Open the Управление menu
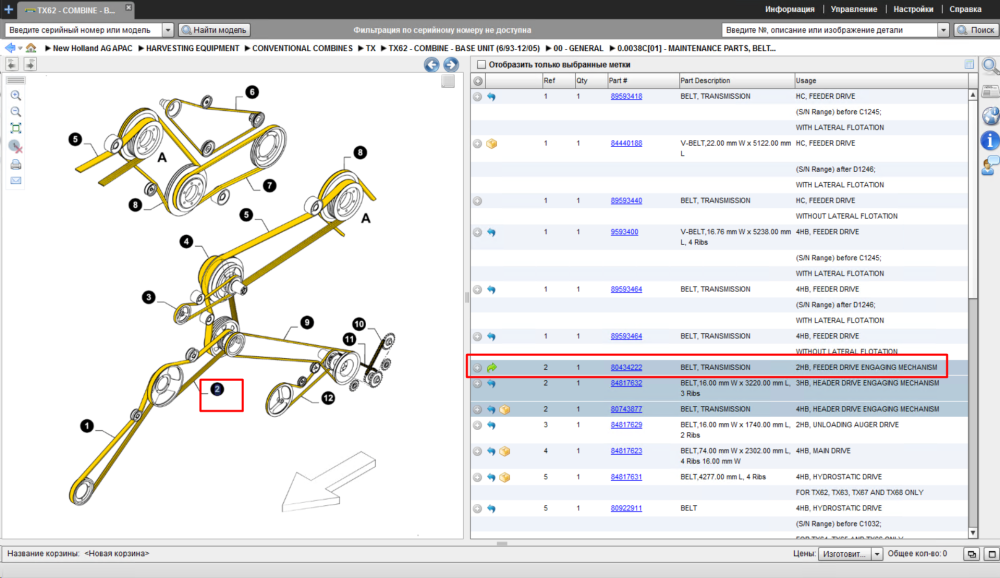 [853, 9]
